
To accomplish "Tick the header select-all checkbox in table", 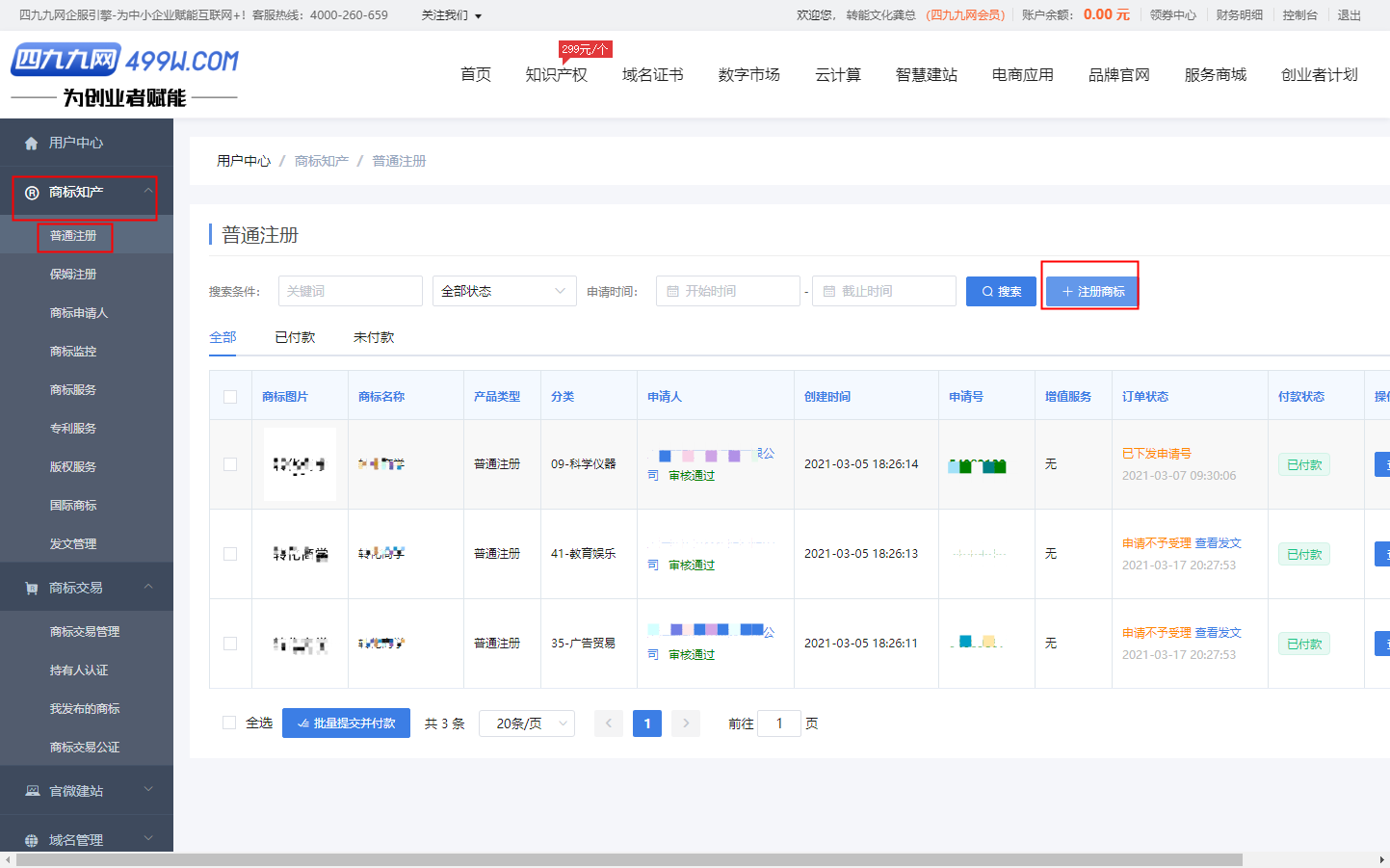I will 230,397.
